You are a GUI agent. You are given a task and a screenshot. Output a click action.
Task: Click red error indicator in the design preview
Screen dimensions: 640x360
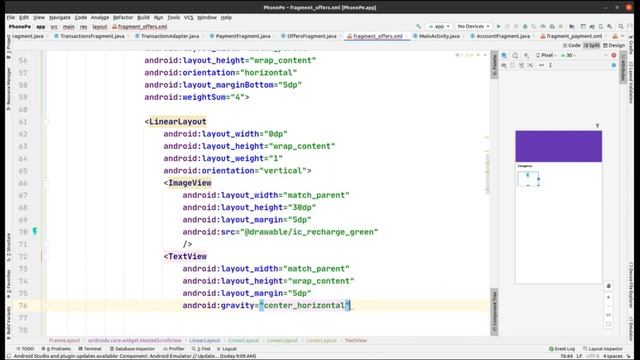coord(613,55)
